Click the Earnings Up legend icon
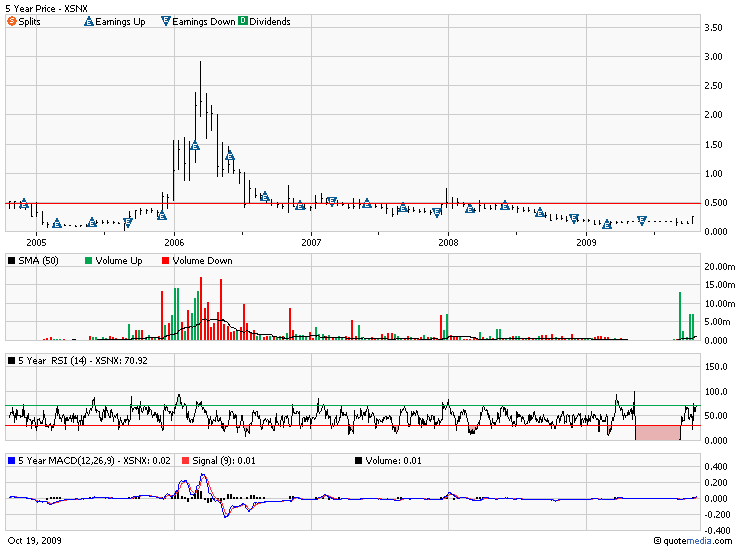Viewport: 740px width, 550px height. point(88,21)
